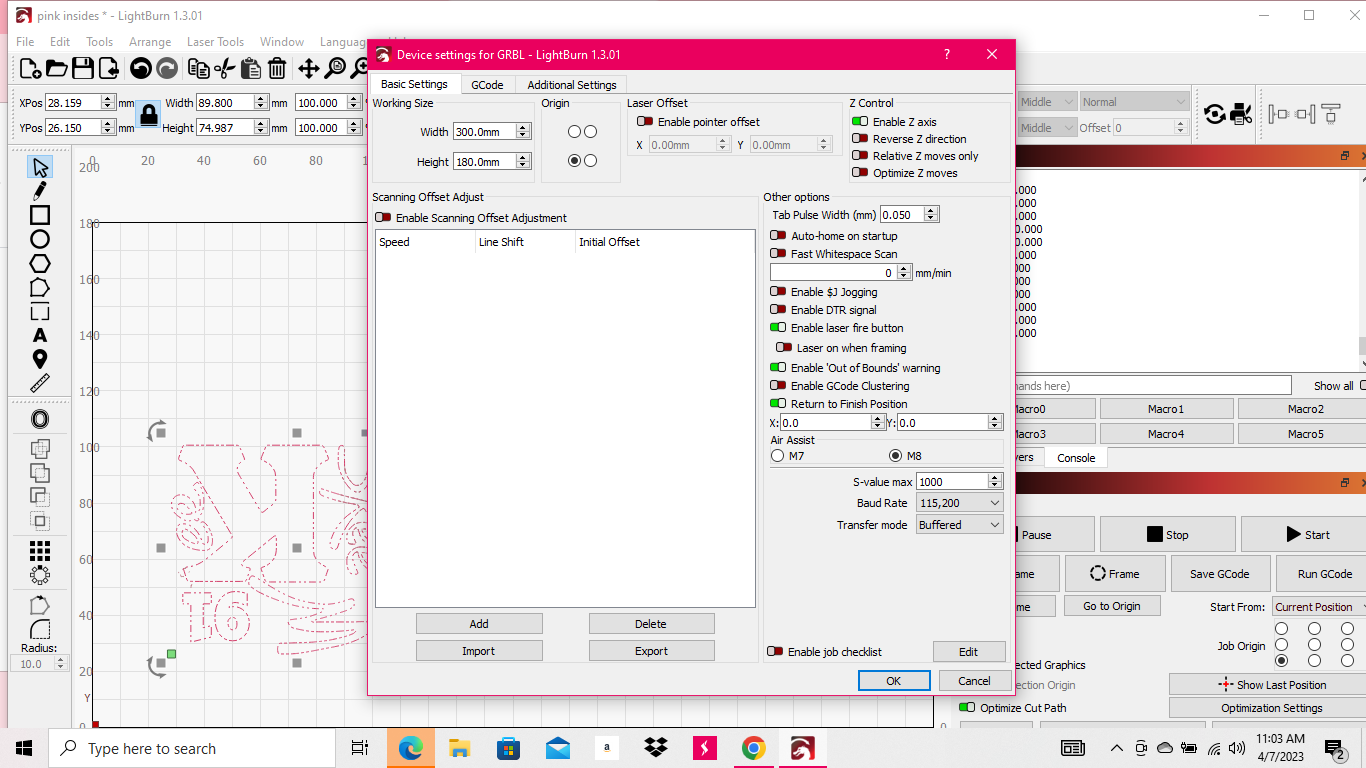Screen dimensions: 1366x768
Task: Click the Edit button for job checklist
Action: coord(968,652)
